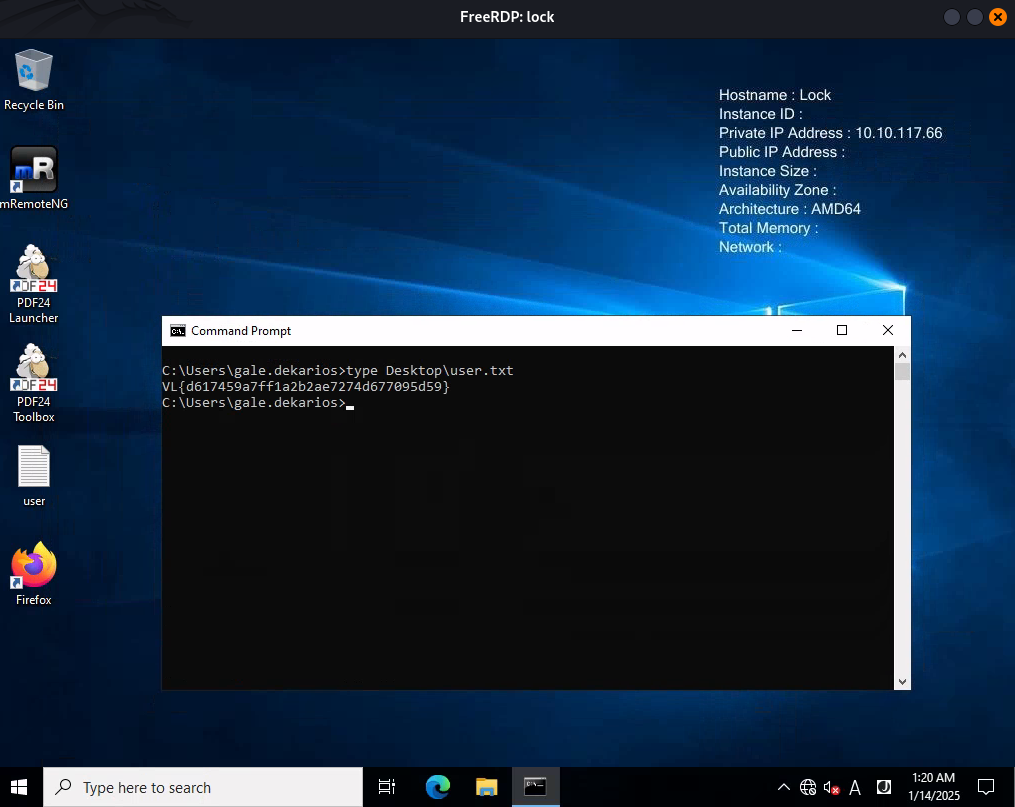Show hidden system tray icons
Screen dimensions: 1015x807
tap(783, 787)
